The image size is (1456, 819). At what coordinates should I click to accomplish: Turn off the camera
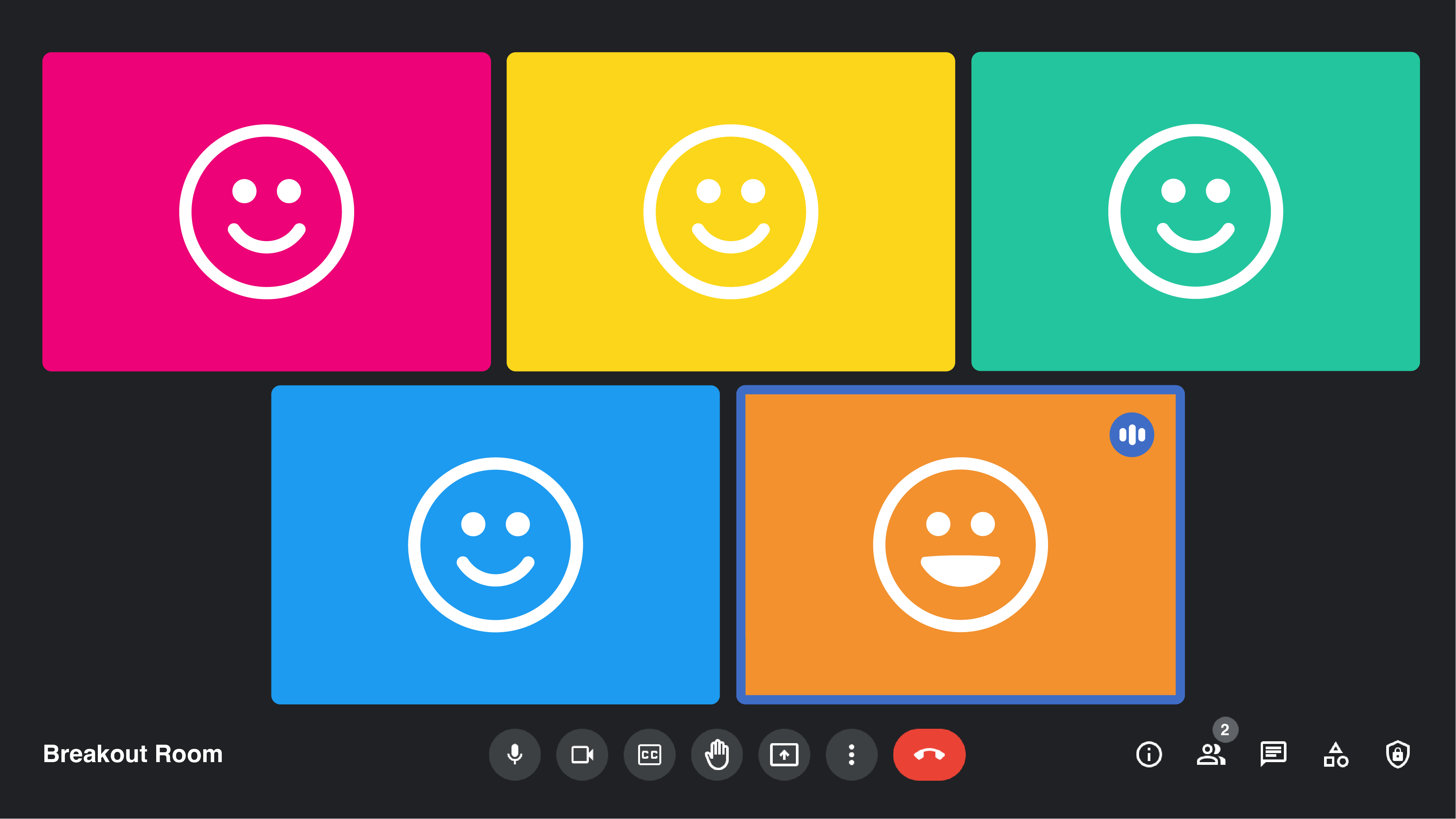coord(582,755)
